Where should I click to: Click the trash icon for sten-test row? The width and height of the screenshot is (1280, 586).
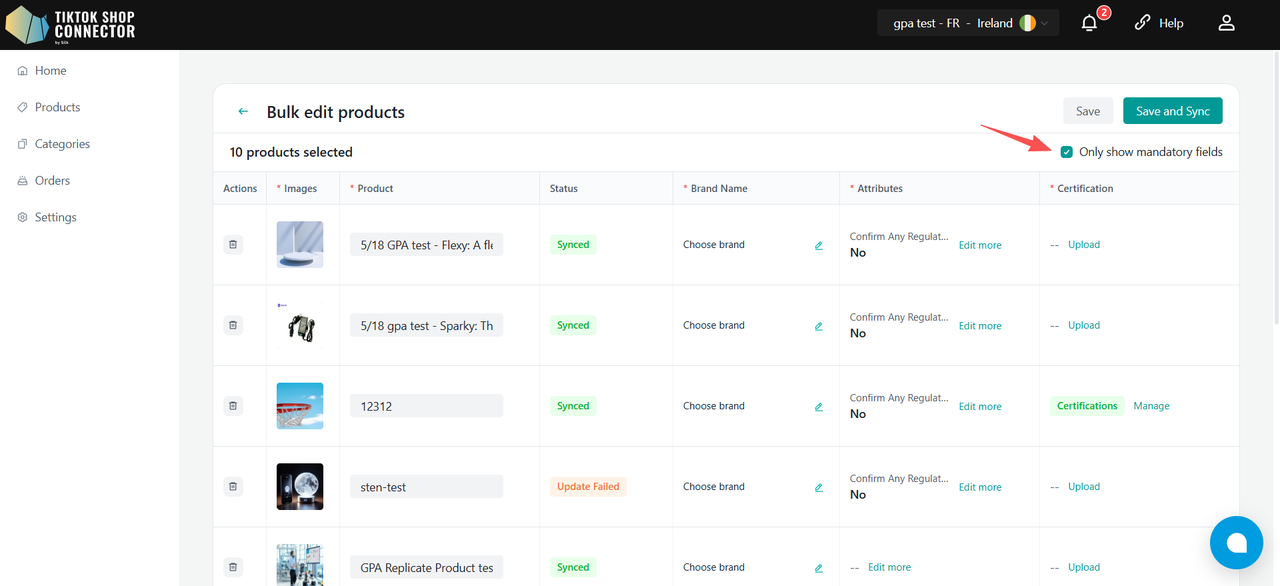click(x=233, y=487)
